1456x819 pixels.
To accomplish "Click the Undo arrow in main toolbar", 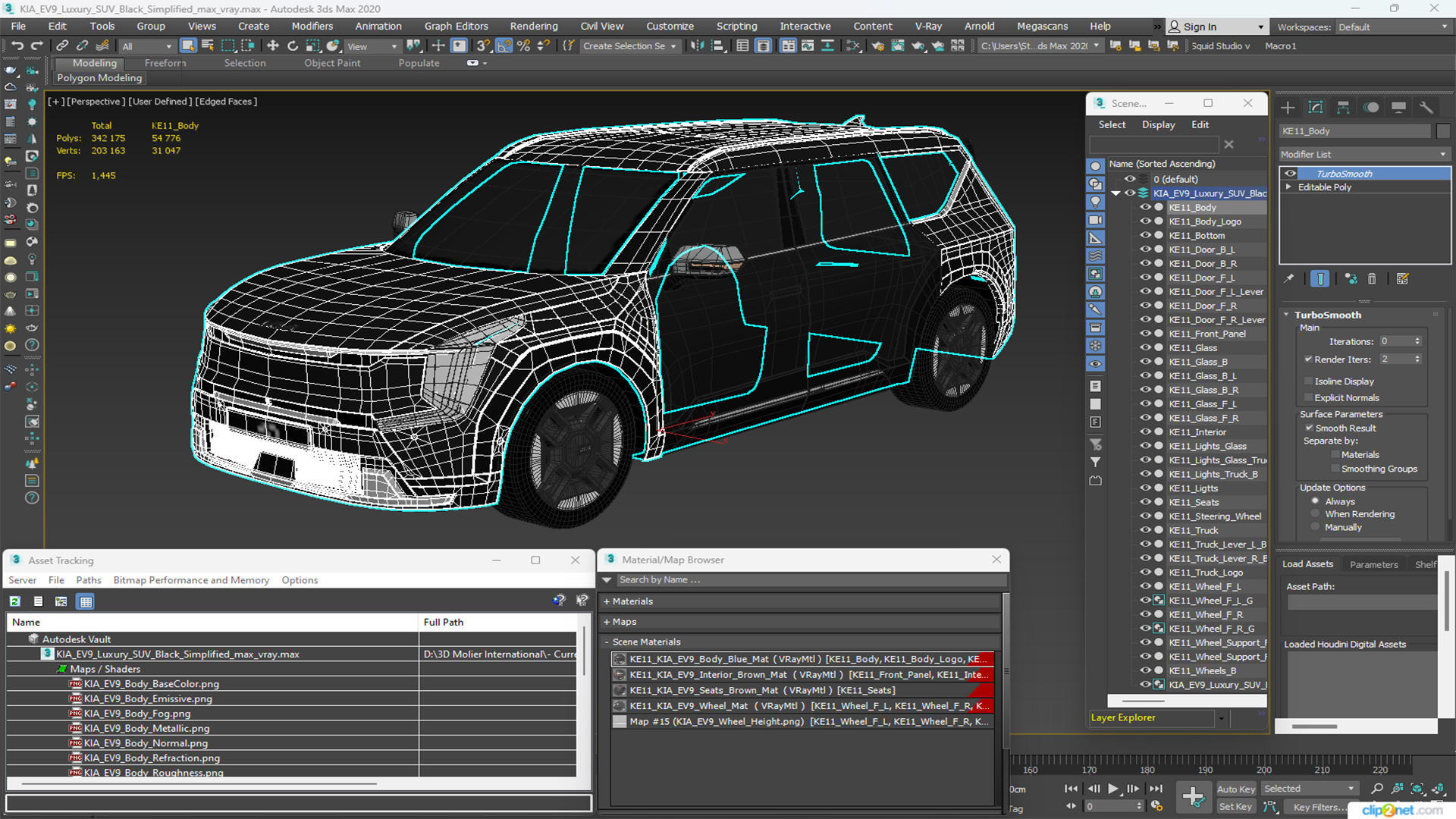I will coord(17,46).
